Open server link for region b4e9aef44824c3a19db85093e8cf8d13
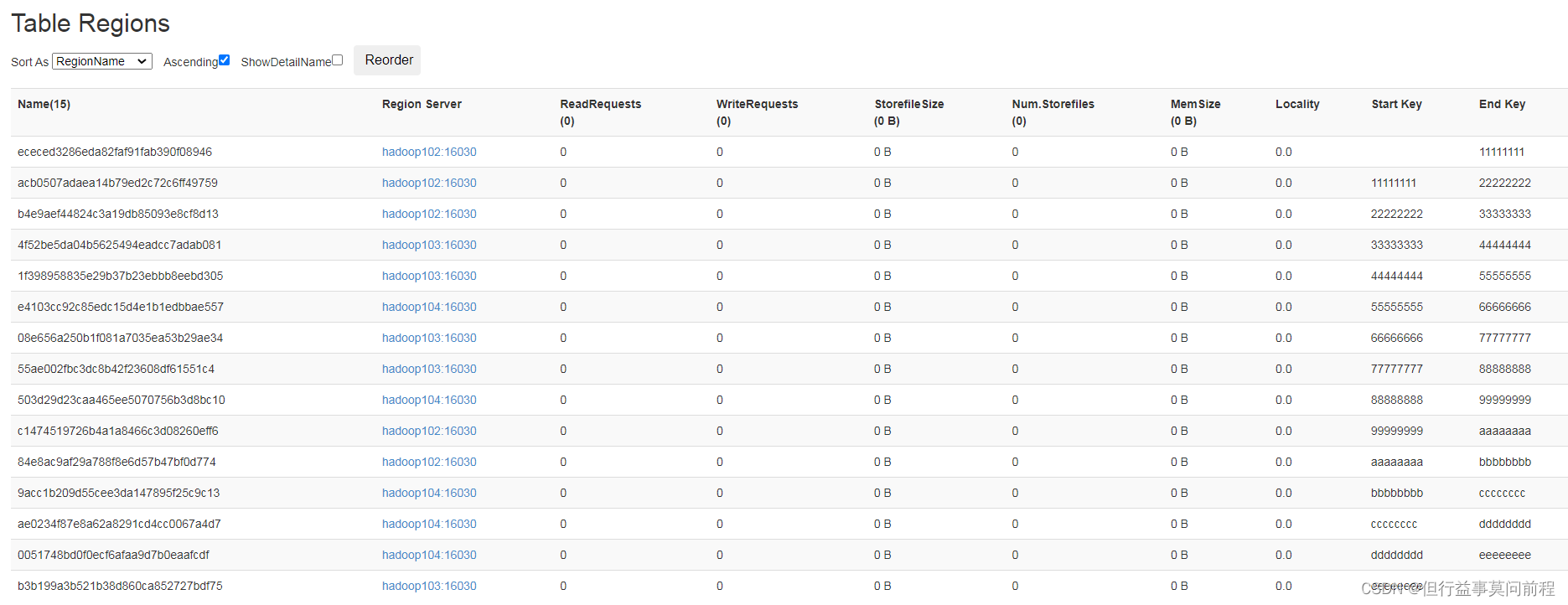 [429, 214]
